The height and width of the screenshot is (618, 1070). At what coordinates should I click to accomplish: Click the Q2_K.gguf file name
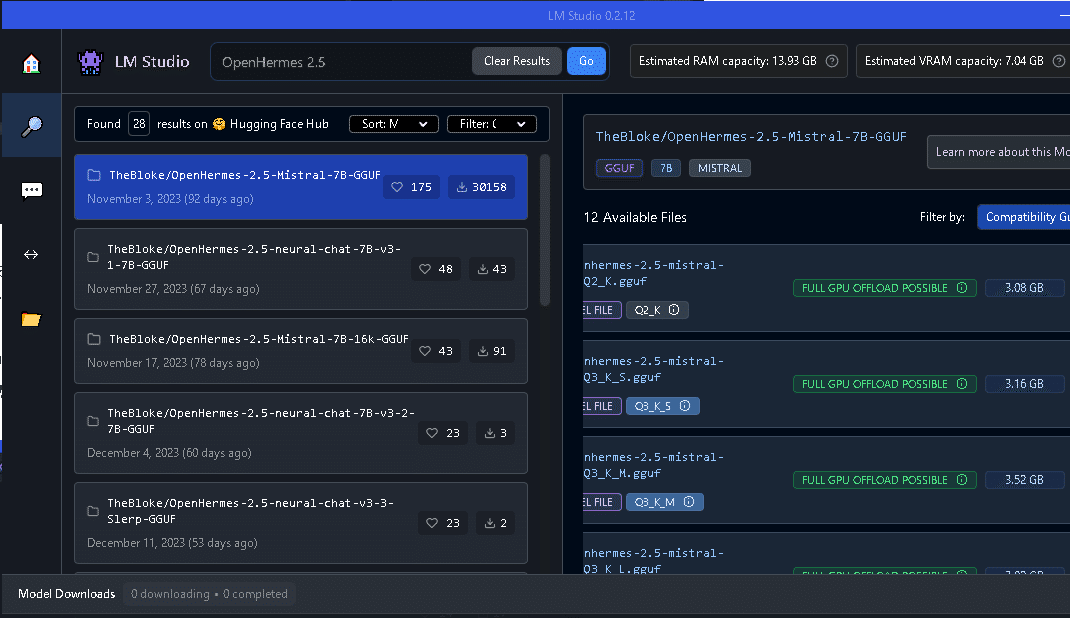tap(654, 273)
